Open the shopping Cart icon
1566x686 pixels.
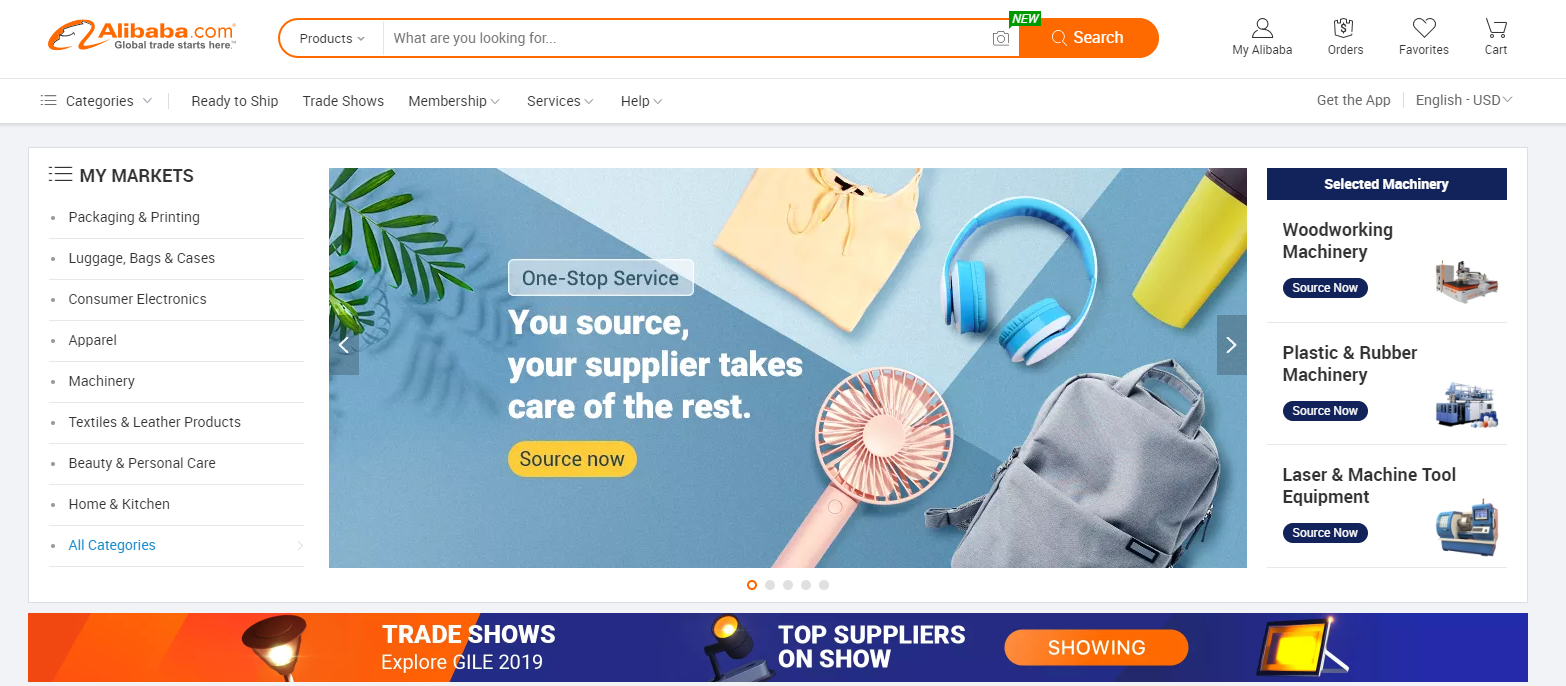coord(1496,28)
